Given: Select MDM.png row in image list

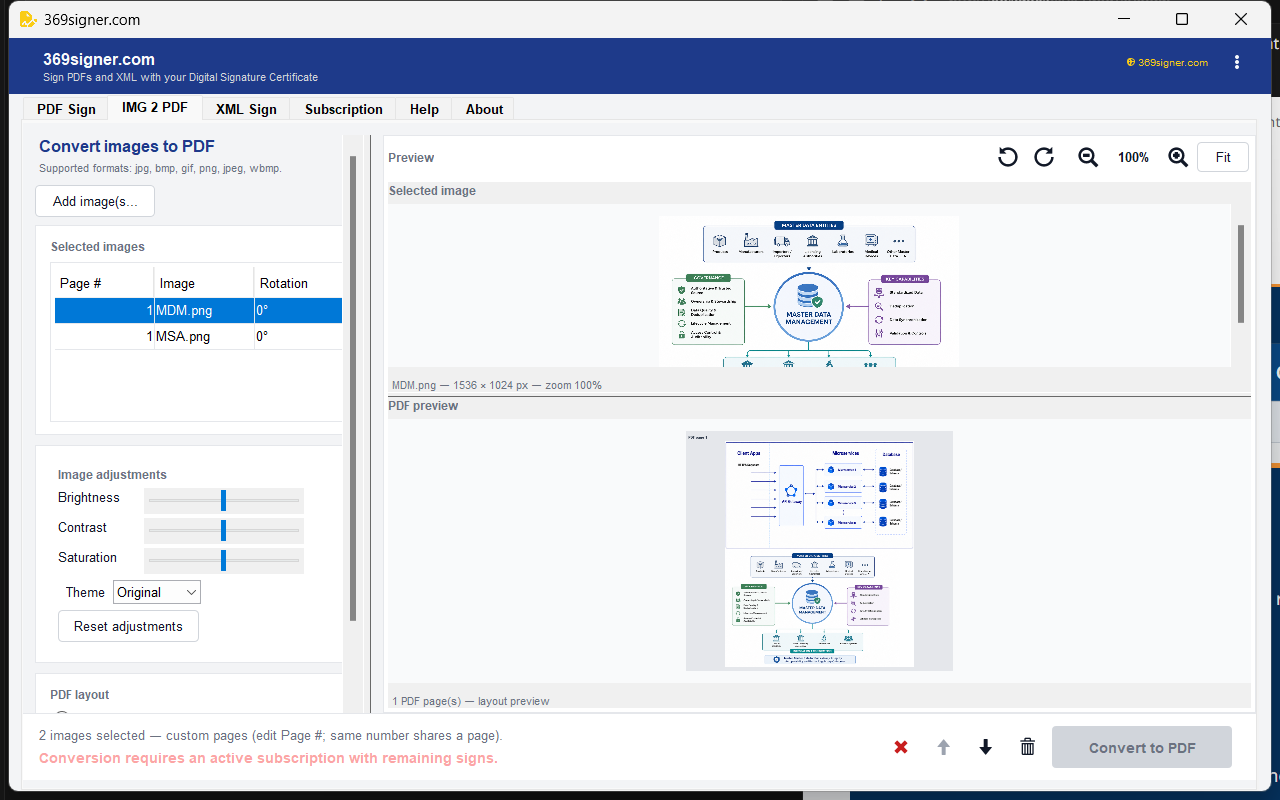Looking at the screenshot, I should coord(198,310).
